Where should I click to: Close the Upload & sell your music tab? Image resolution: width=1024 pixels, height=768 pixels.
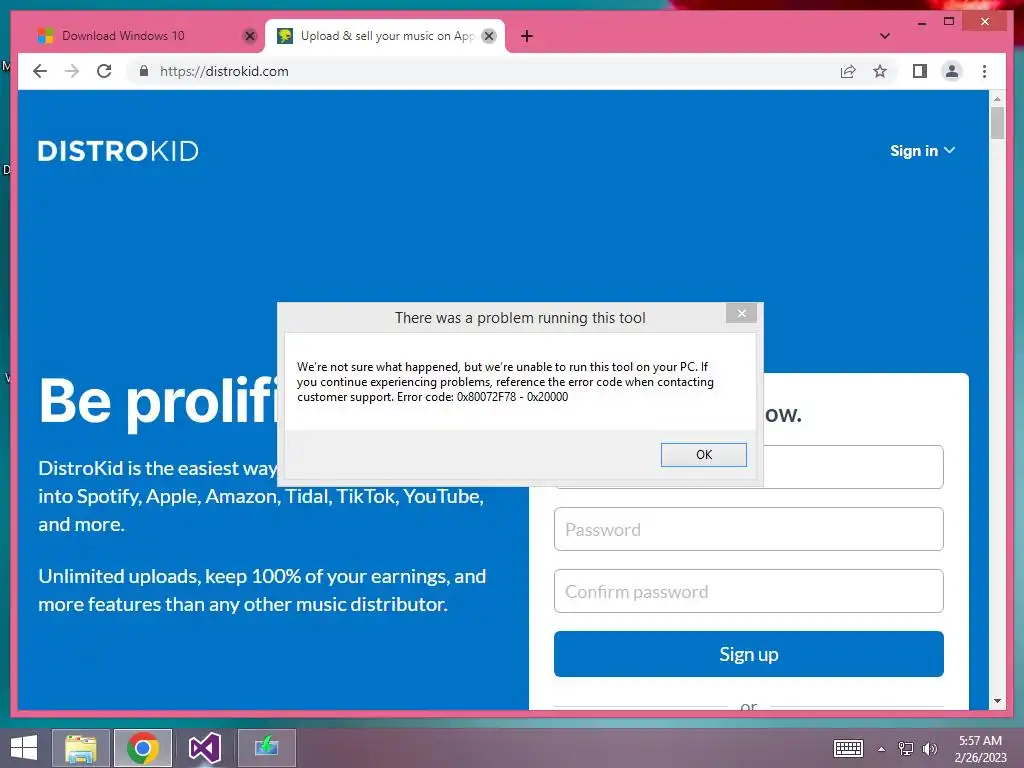click(488, 36)
